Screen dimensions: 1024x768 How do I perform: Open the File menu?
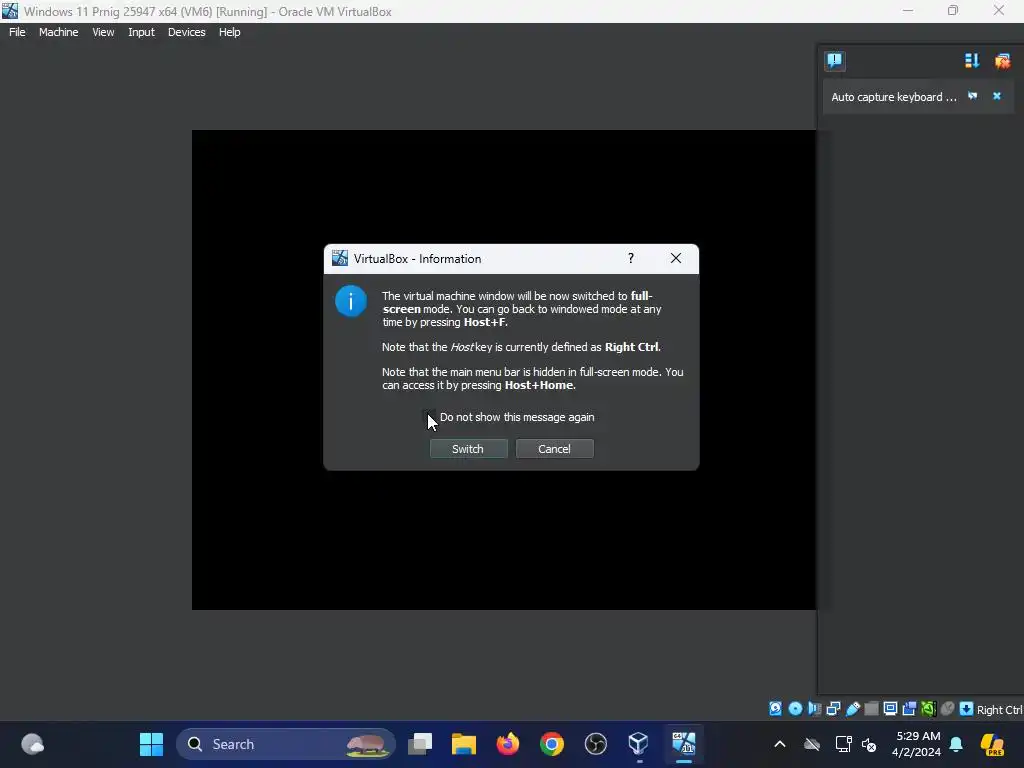coord(17,32)
